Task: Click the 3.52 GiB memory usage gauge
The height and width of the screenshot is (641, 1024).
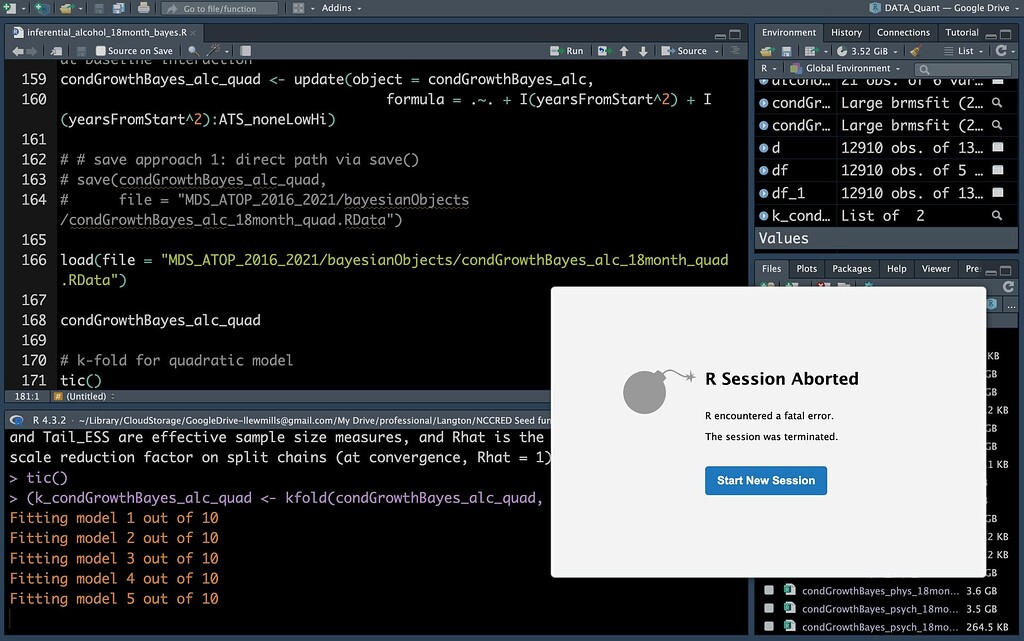Action: point(864,50)
